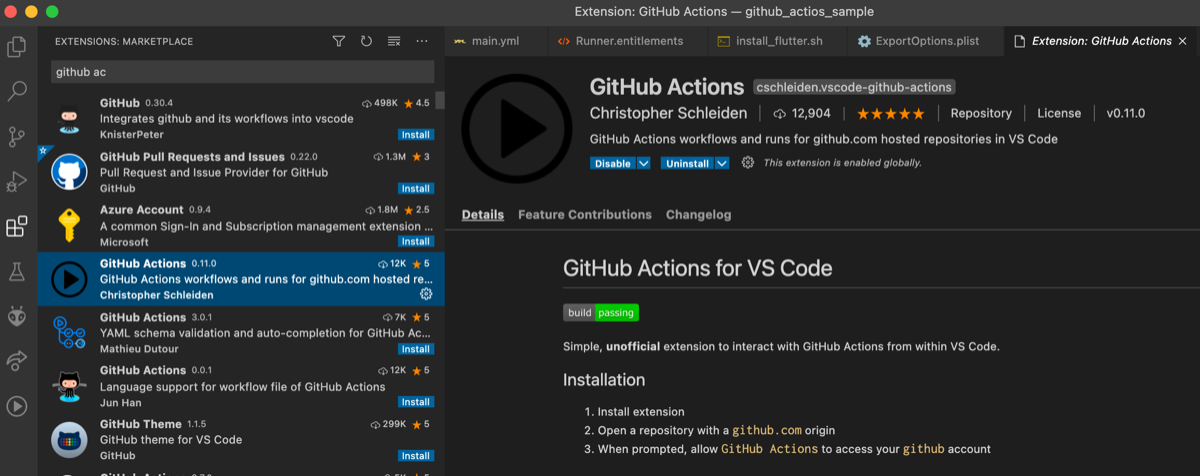Open Views and More Actions ellipsis menu
The image size is (1200, 476).
click(x=422, y=41)
